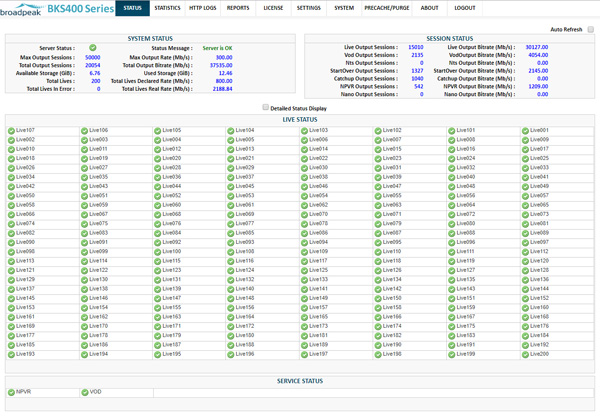Open the Reports tab
The width and height of the screenshot is (600, 418).
[x=238, y=8]
